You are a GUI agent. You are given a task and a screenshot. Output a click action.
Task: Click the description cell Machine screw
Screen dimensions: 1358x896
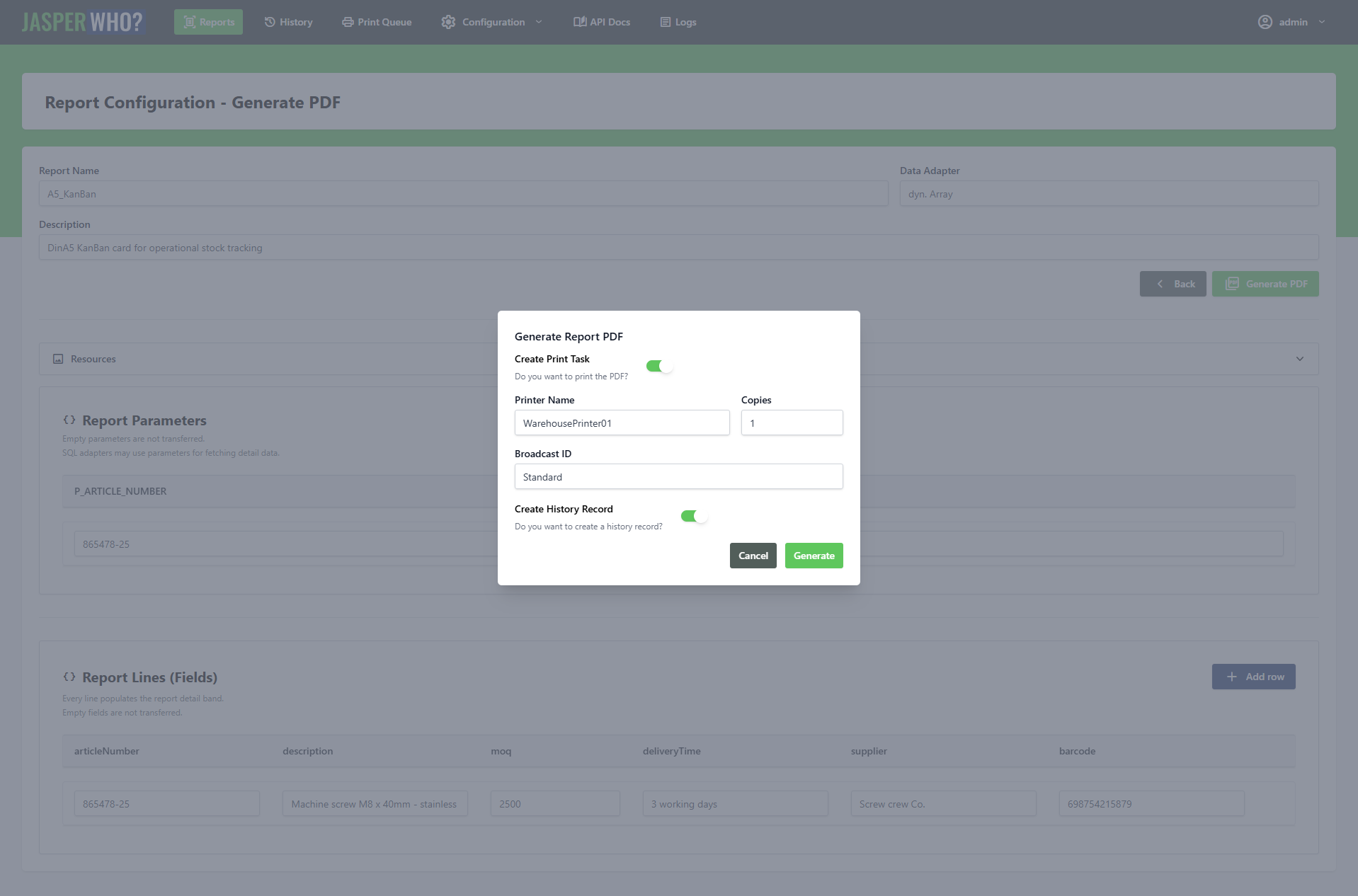375,804
